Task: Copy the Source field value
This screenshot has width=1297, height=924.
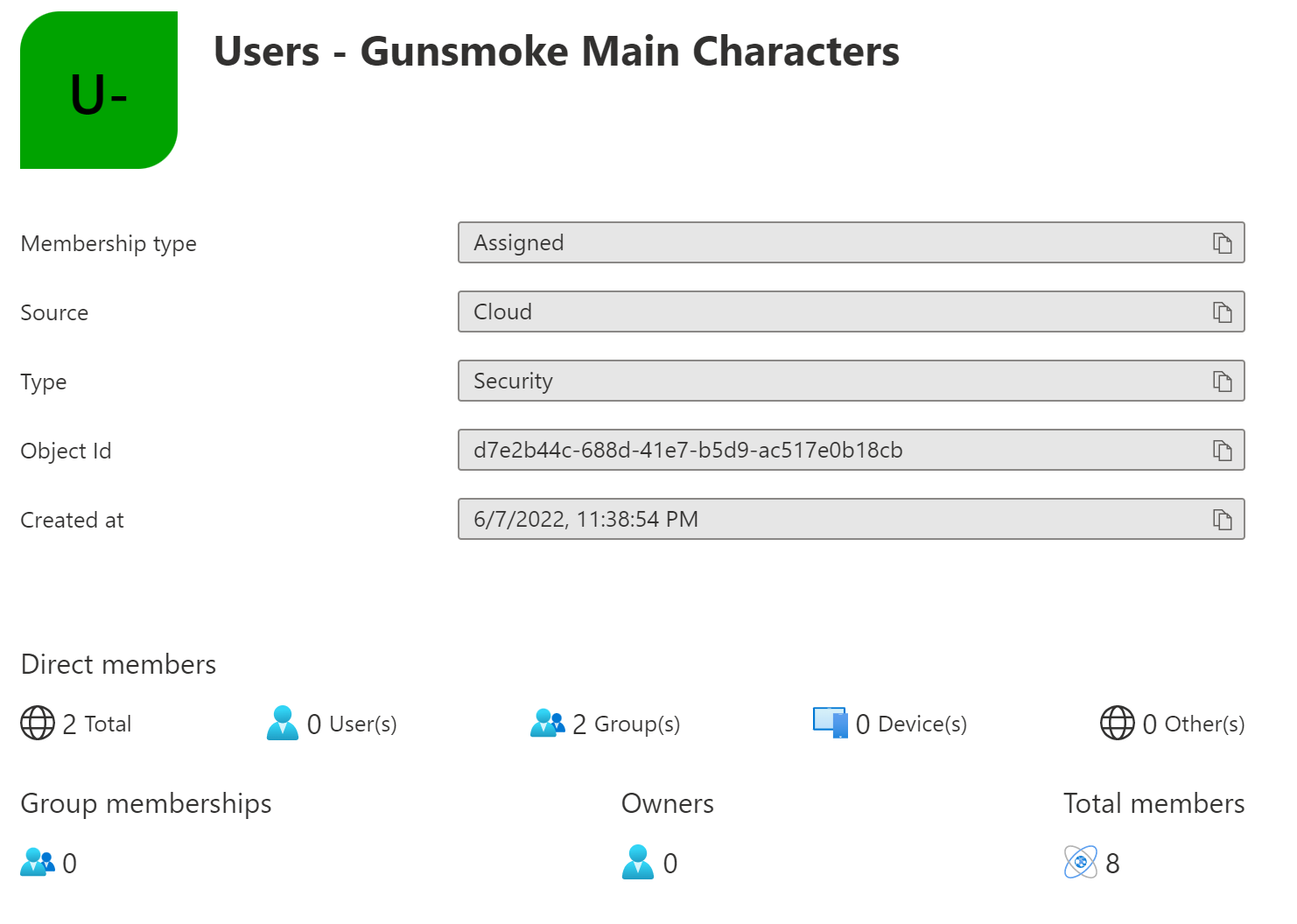Action: (x=1223, y=311)
